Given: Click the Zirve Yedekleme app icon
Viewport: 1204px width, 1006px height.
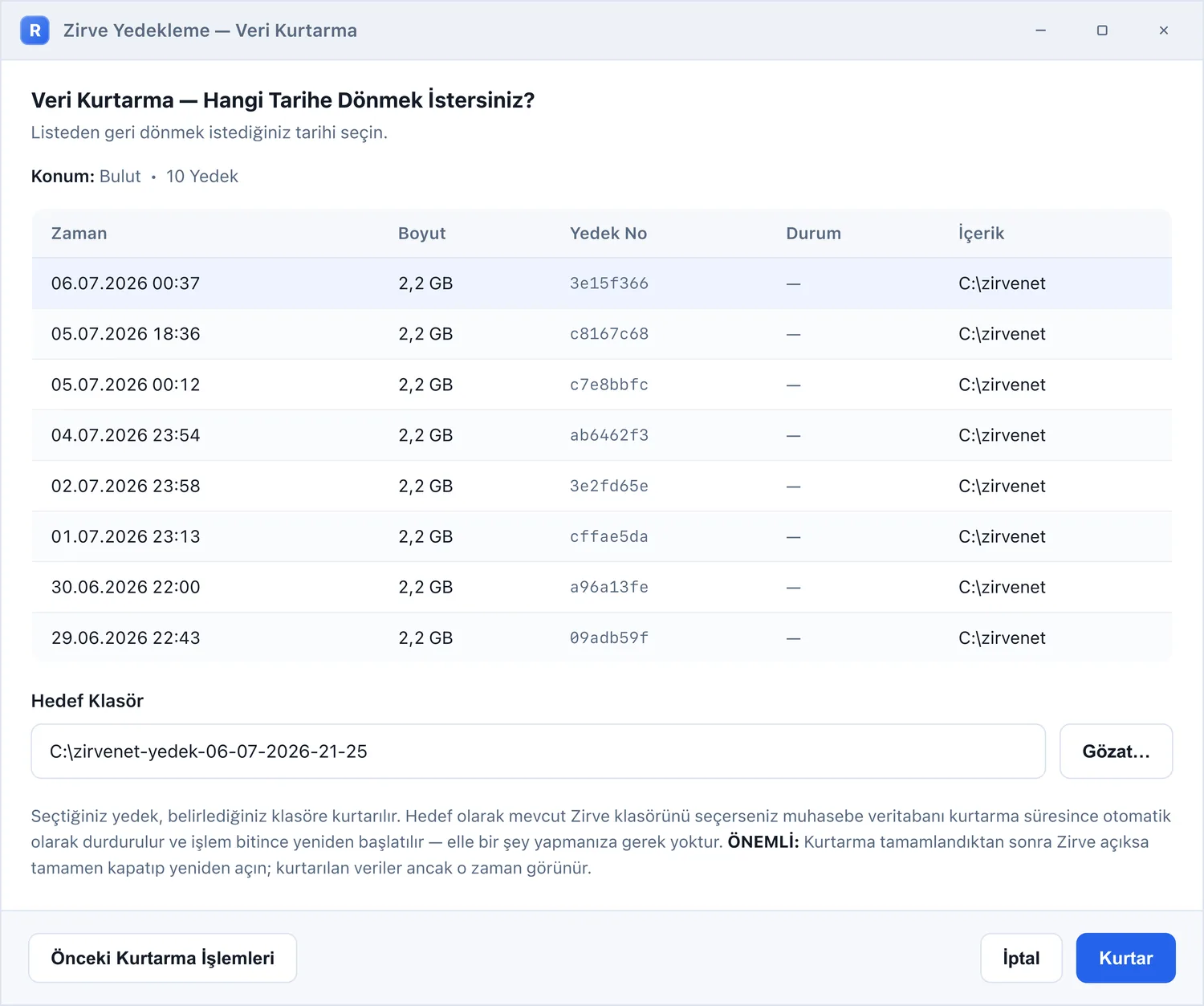Looking at the screenshot, I should 35,31.
